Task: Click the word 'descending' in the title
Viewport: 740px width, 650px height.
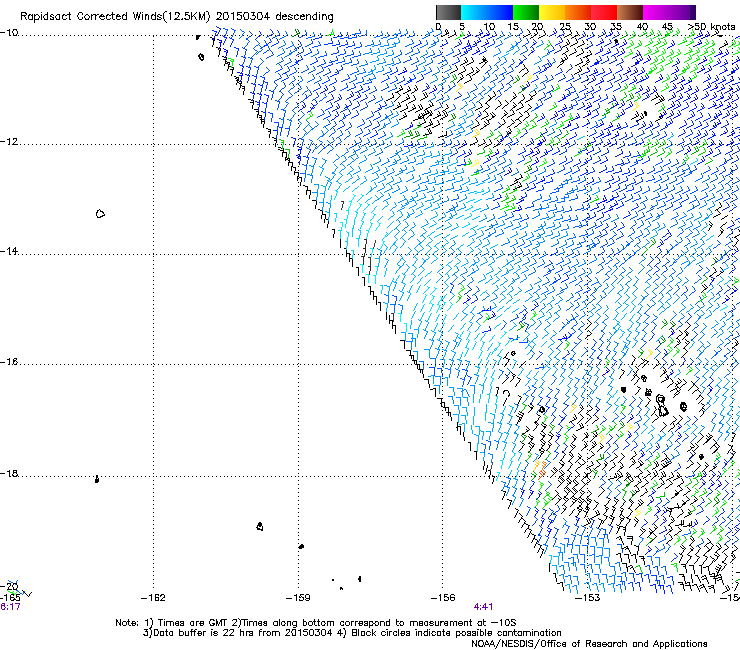Action: (304, 17)
